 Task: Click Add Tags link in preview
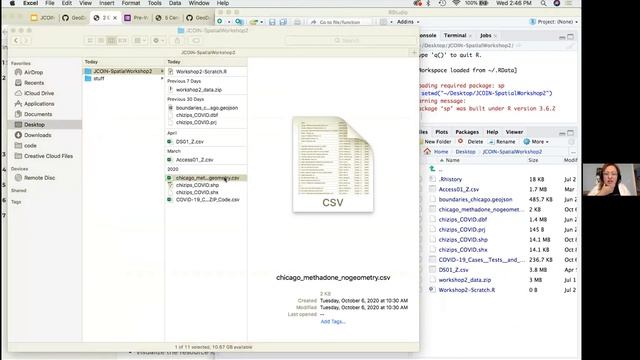(333, 322)
